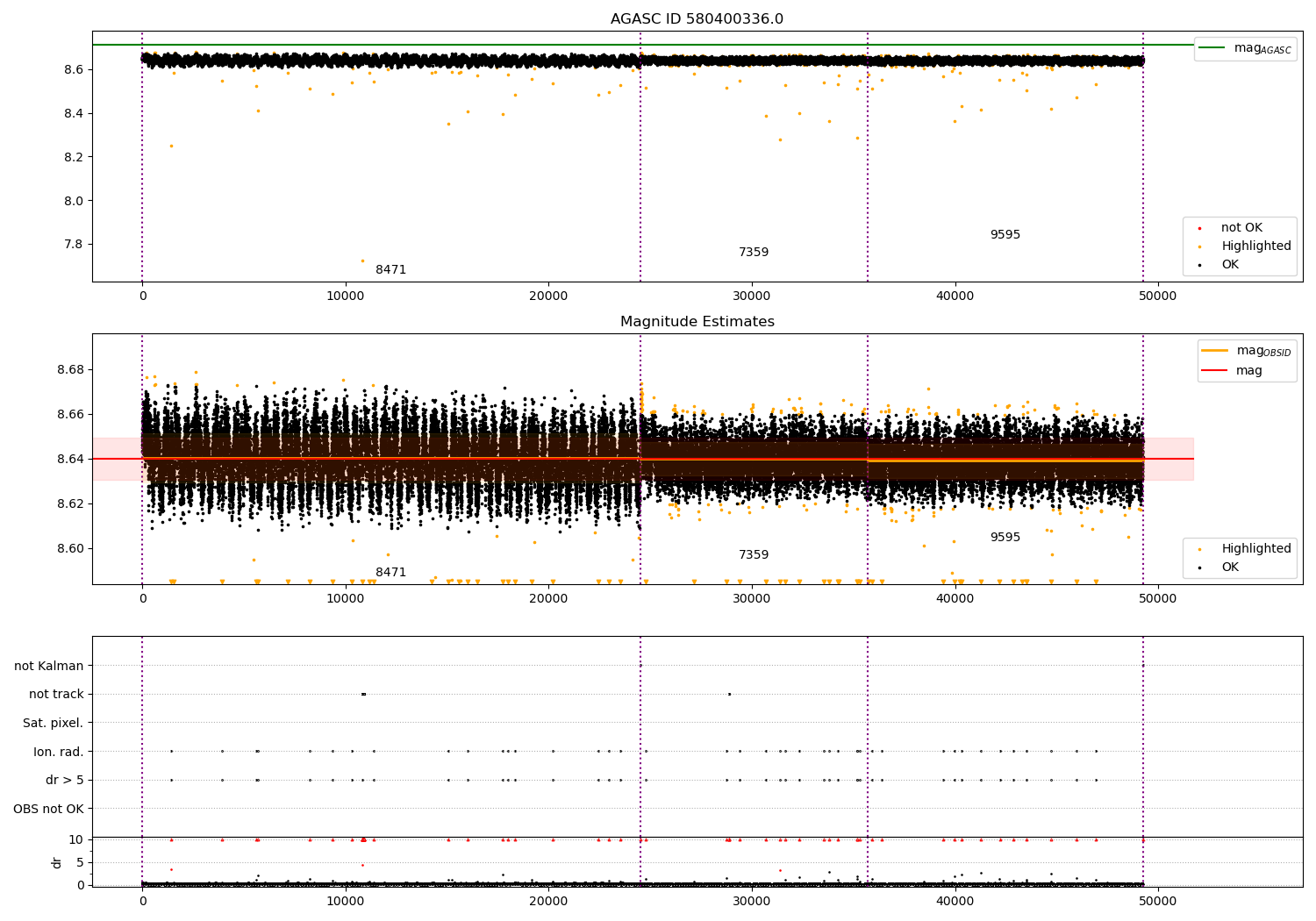The image size is (1316, 921).
Task: Click the 8.66 y-axis tick label
Action: point(70,414)
